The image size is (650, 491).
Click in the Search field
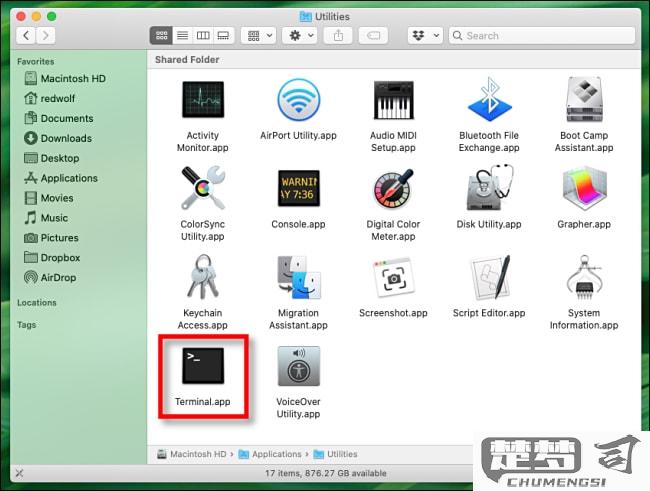click(x=542, y=36)
